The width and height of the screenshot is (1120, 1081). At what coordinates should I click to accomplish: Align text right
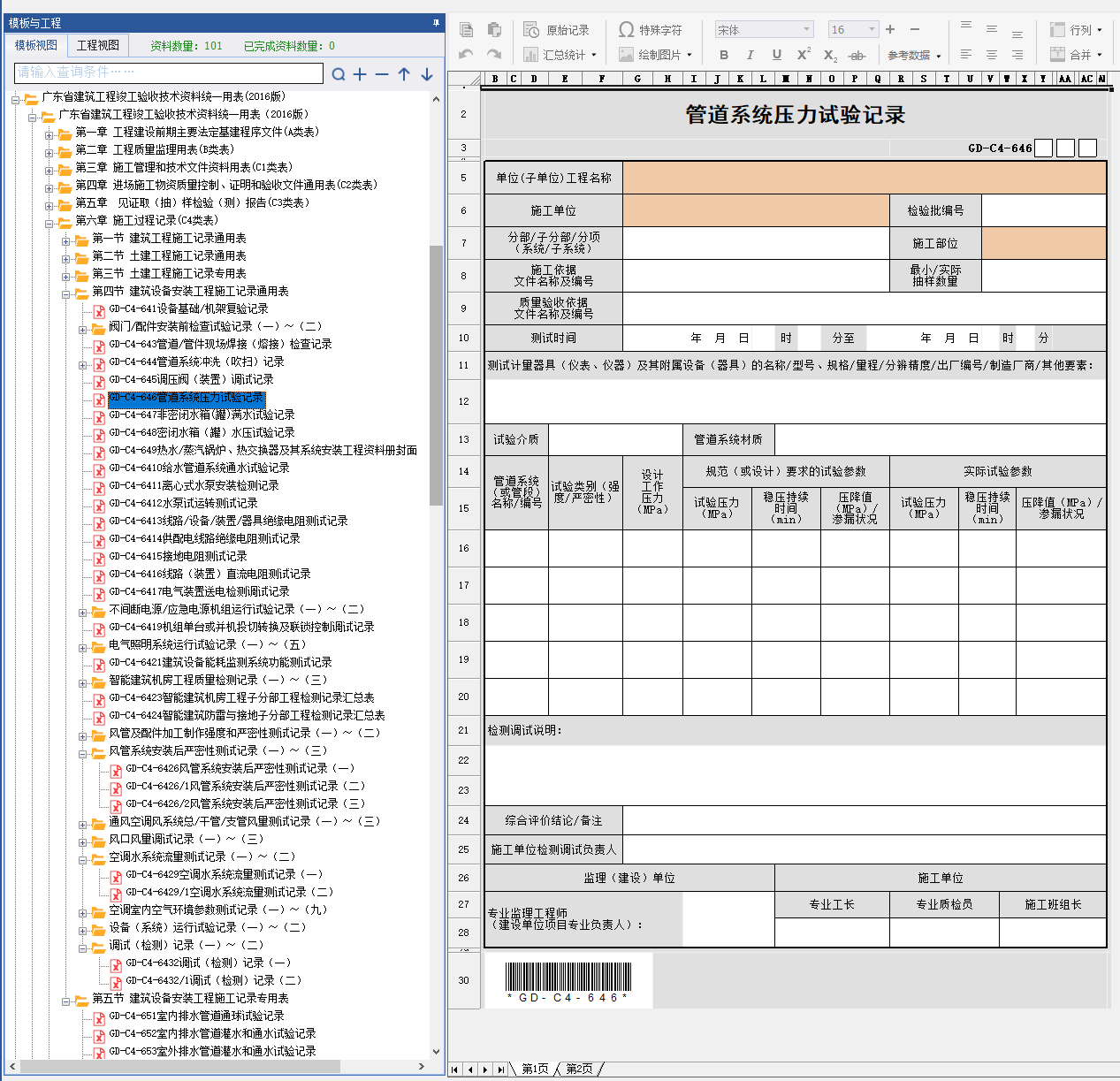(x=1017, y=55)
